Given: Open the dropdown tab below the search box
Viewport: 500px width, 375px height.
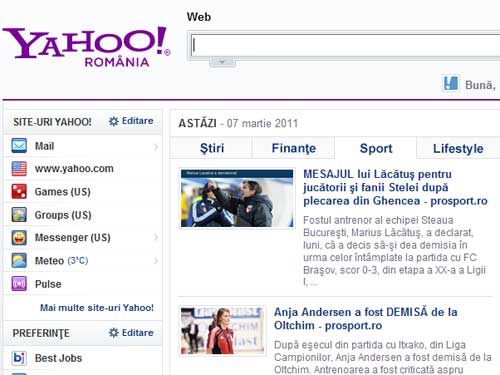Looking at the screenshot, I should click(222, 62).
